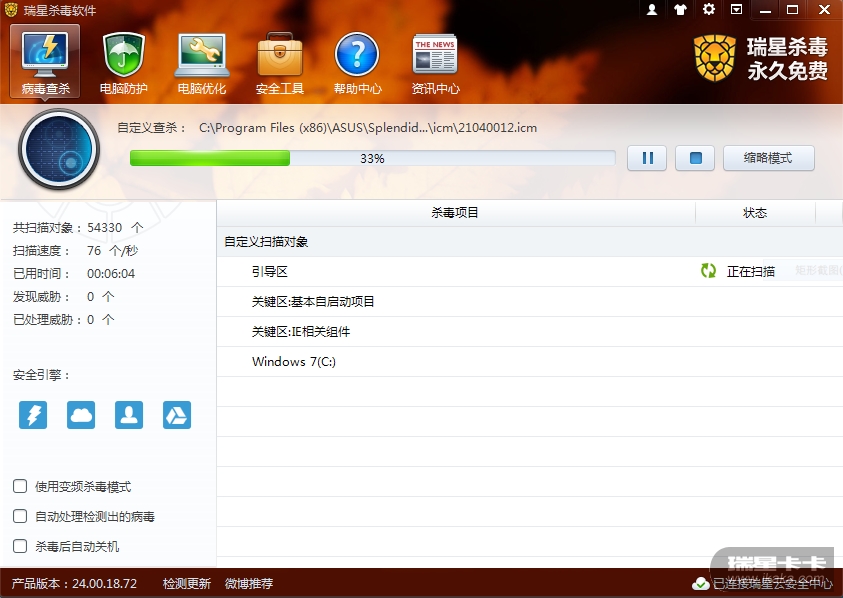Image resolution: width=843 pixels, height=598 pixels.
Task: Enable 自动处理检测出的病毒 checkbox
Action: coord(20,516)
